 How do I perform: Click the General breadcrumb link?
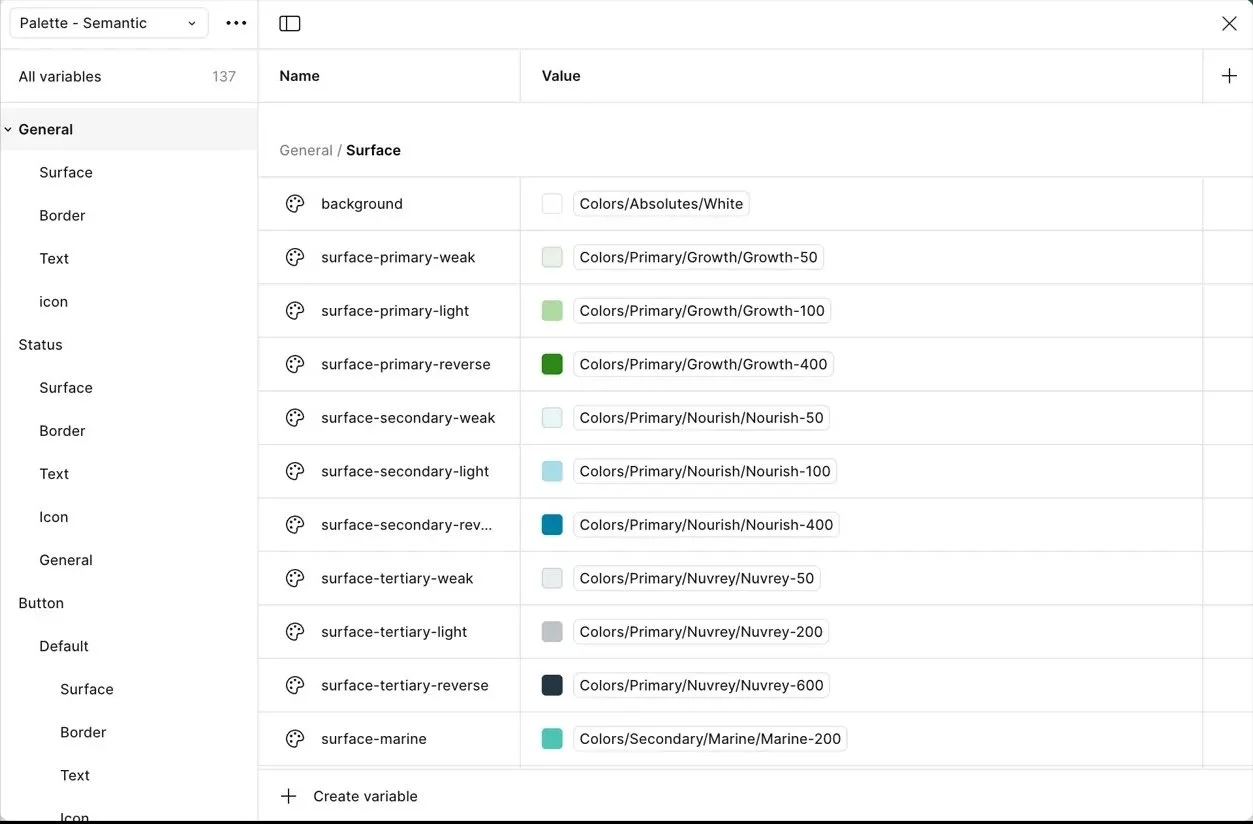click(306, 150)
